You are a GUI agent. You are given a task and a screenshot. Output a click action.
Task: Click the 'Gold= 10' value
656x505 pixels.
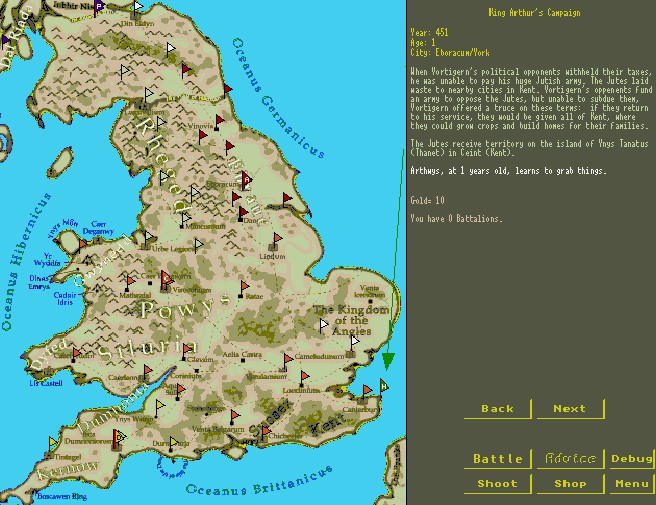click(x=427, y=200)
